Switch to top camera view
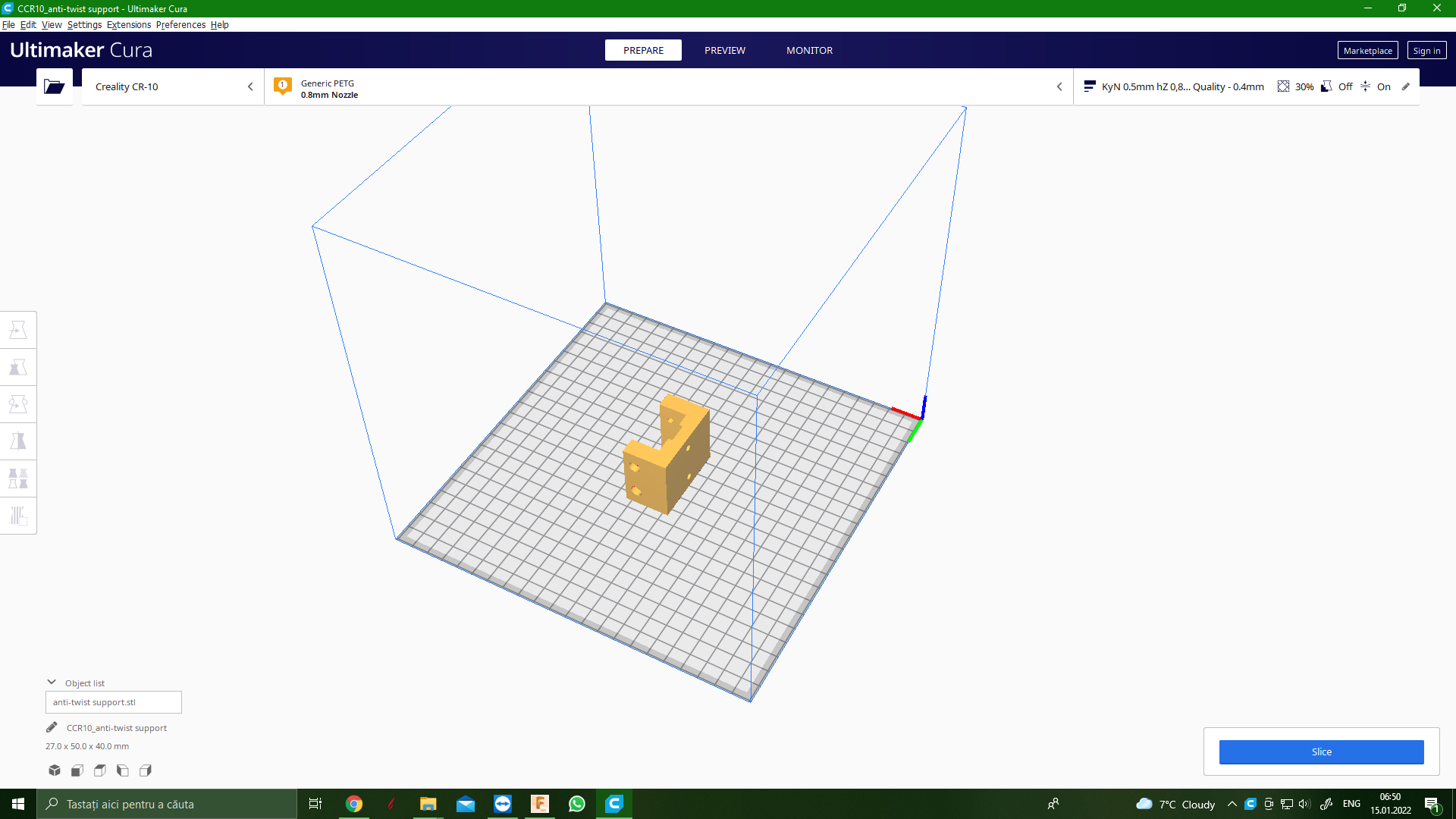 (x=100, y=770)
